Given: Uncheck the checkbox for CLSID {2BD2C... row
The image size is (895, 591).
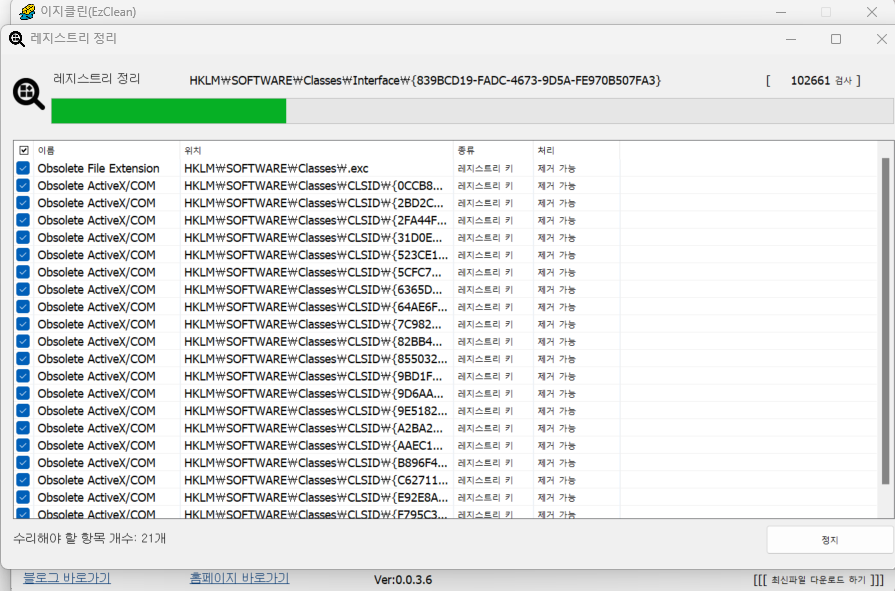Looking at the screenshot, I should pyautogui.click(x=23, y=203).
